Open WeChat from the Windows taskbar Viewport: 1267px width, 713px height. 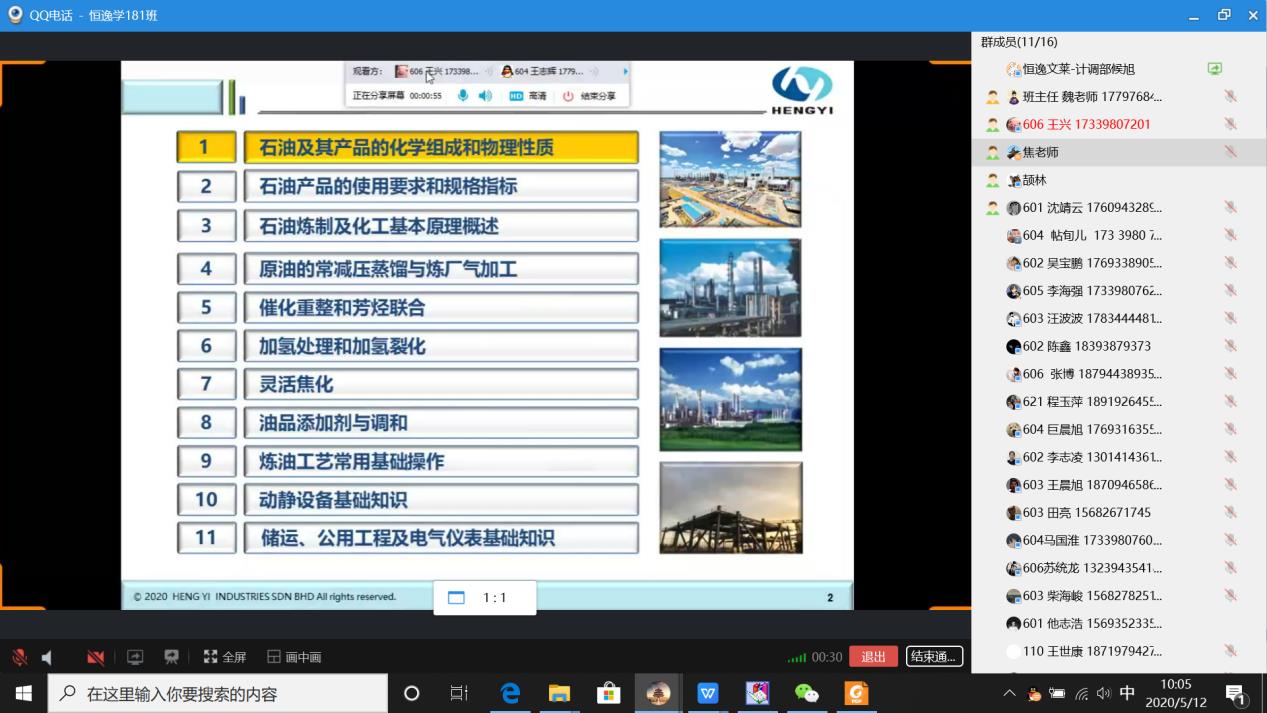coord(806,693)
